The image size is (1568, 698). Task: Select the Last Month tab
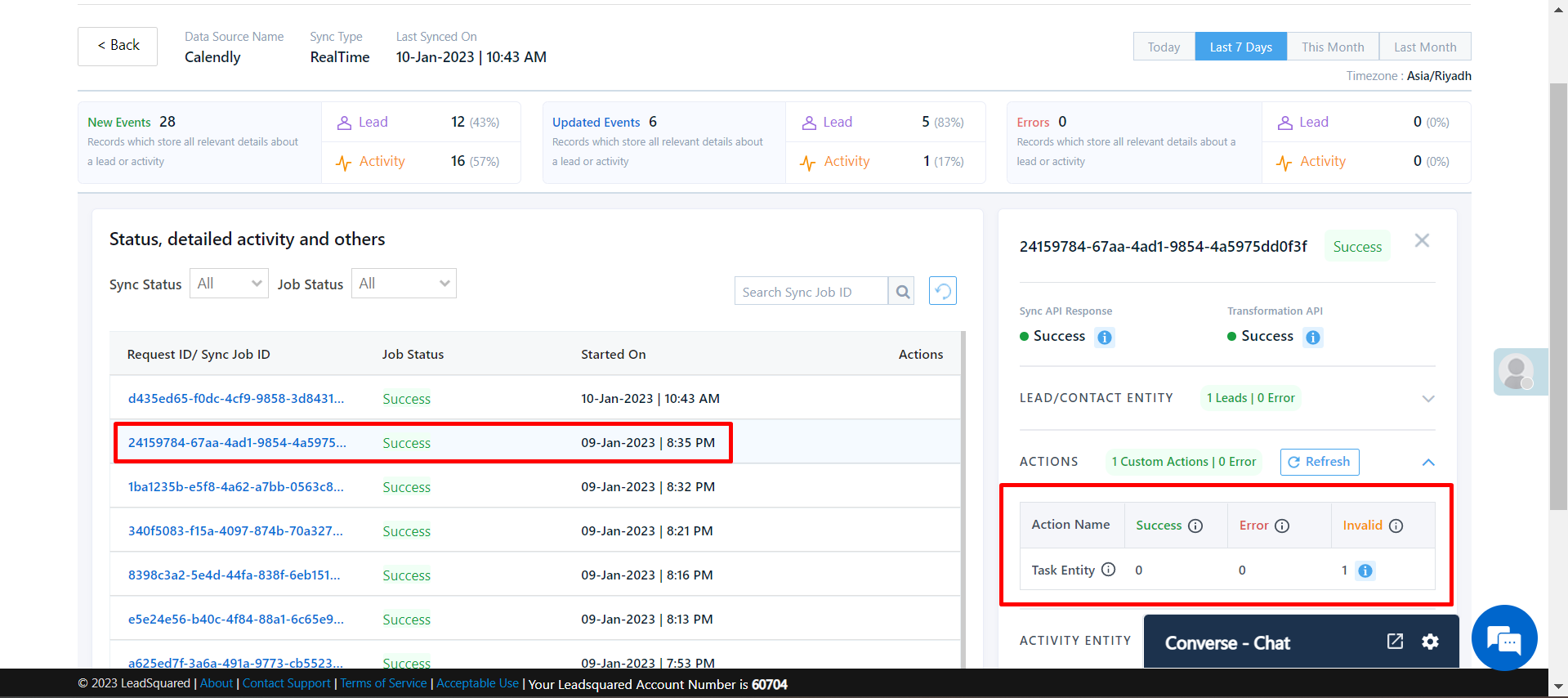pos(1425,47)
